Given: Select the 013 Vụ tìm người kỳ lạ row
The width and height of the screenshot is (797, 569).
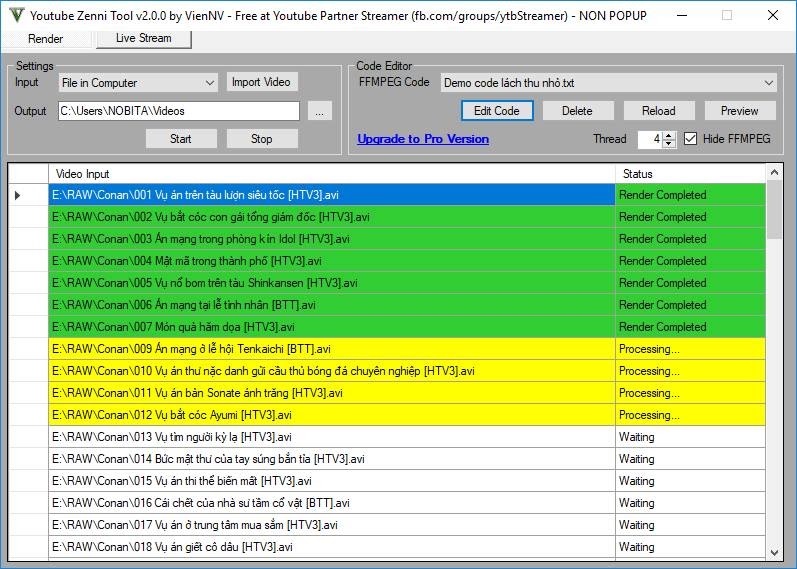Looking at the screenshot, I should click(332, 437).
